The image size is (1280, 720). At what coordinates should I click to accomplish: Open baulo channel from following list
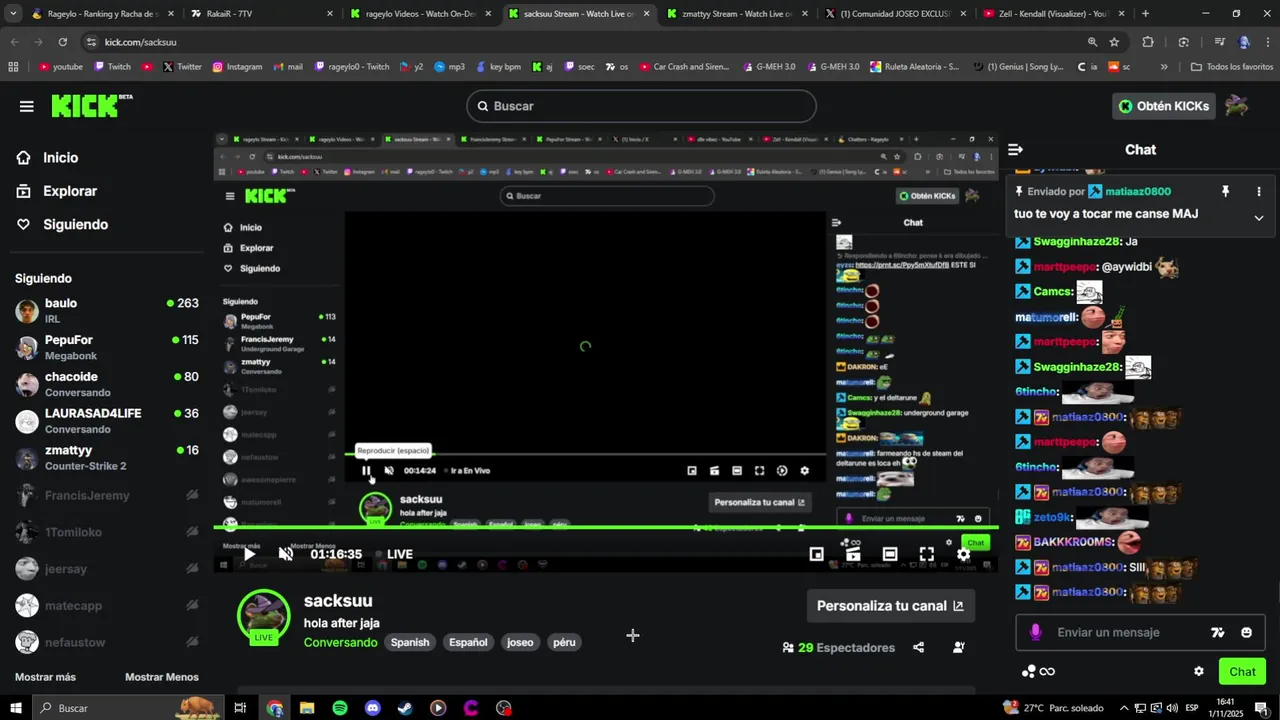click(x=106, y=311)
